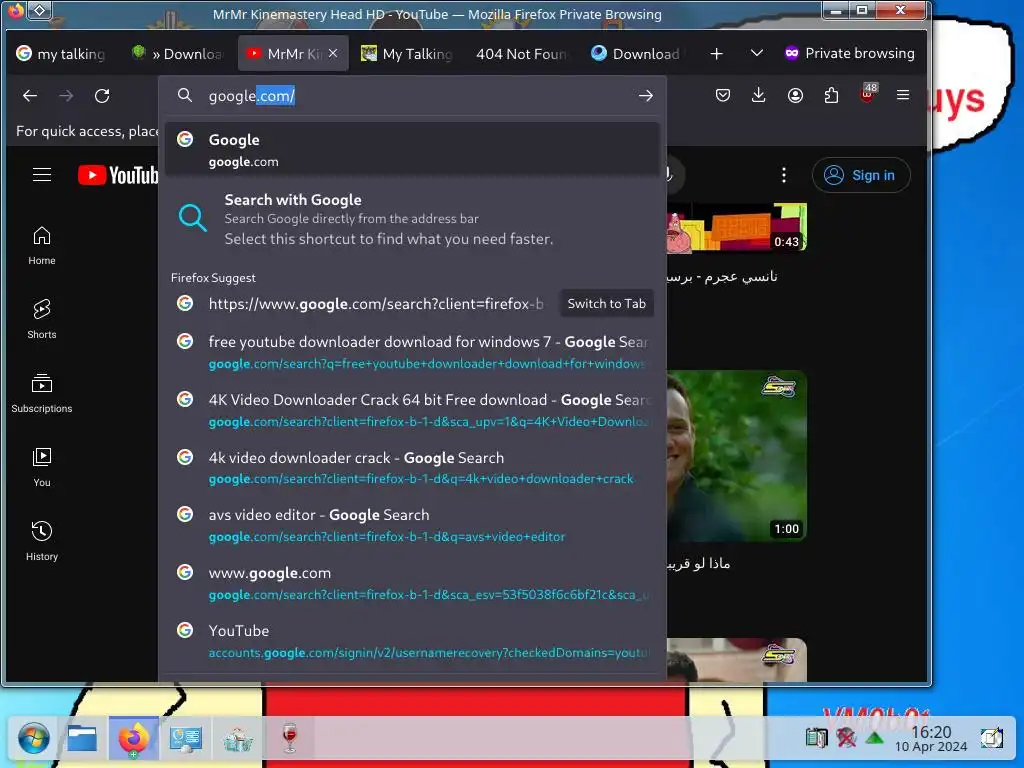Open the video thumbnail with 0:43 duration
The image size is (1024, 768).
tap(737, 227)
